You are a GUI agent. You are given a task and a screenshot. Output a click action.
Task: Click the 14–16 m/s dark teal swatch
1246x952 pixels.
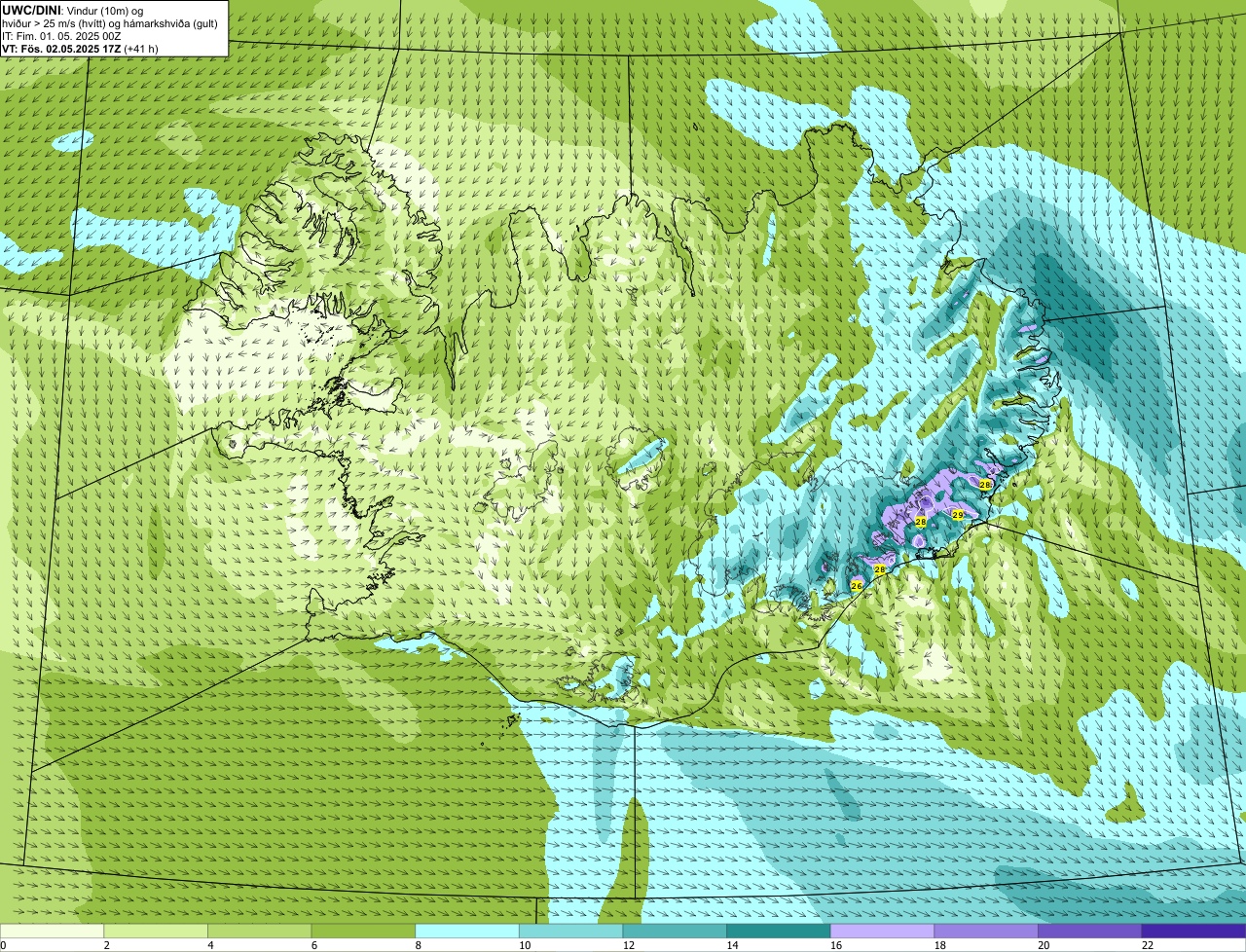pyautogui.click(x=779, y=931)
